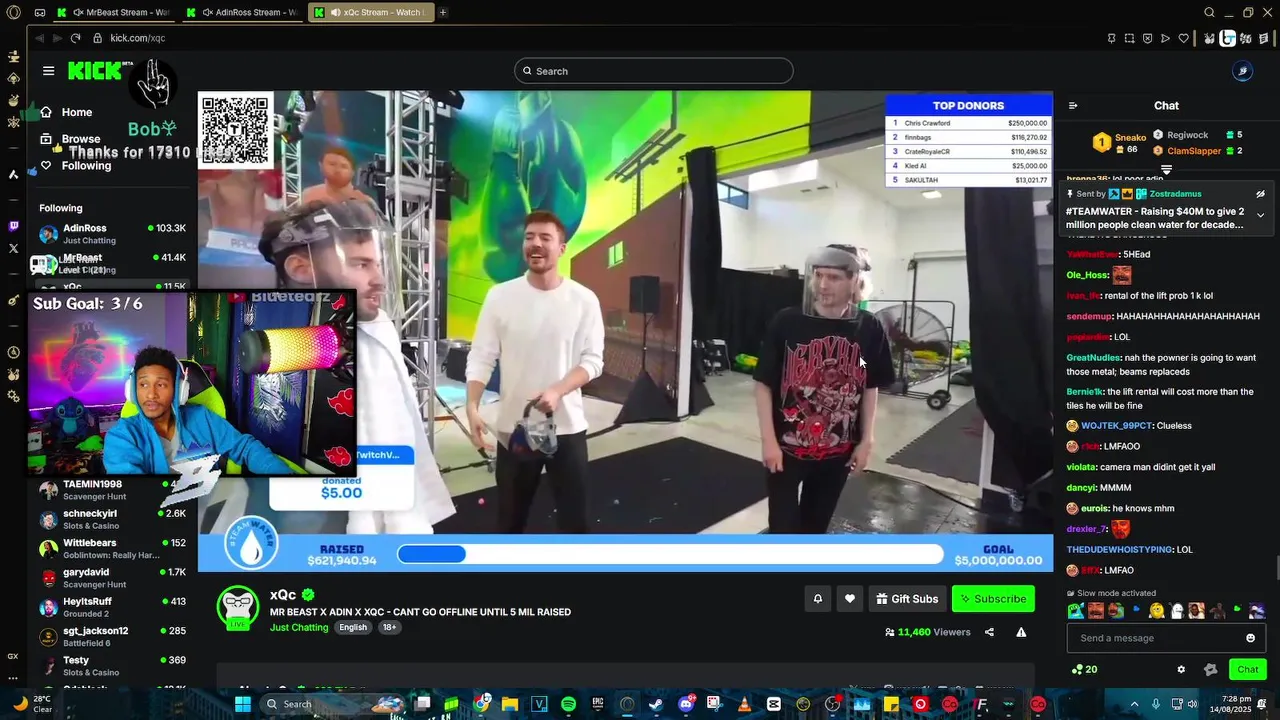Collapse the chat panel with the arrow icon
This screenshot has width=1280, height=720.
coord(1073,106)
